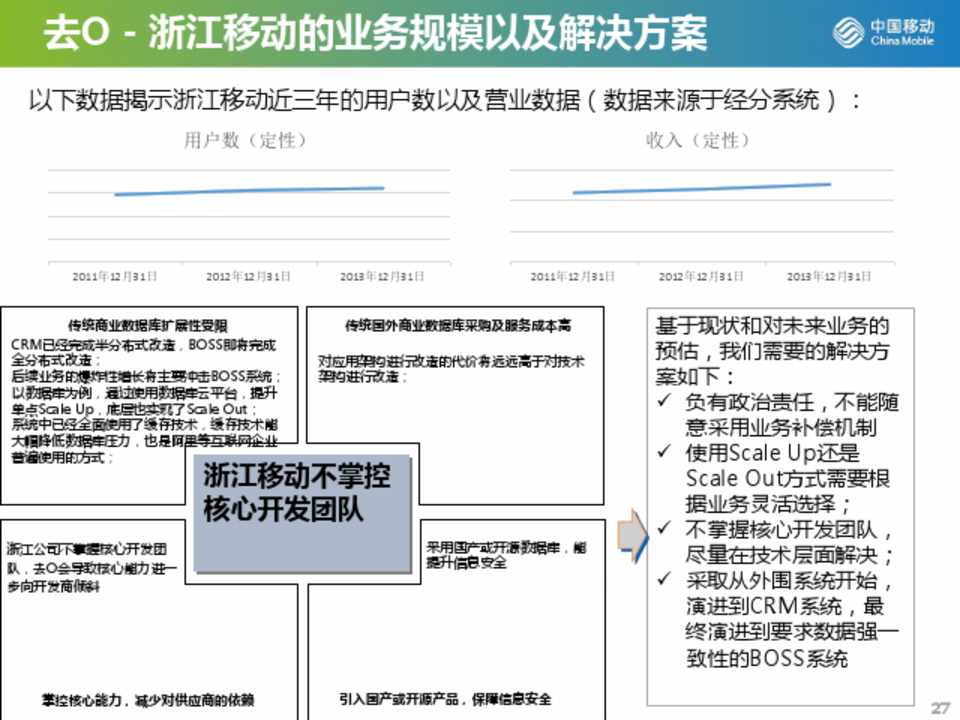The width and height of the screenshot is (960, 720).
Task: Click the 2013年12月31日 label on 收入 chart
Action: [x=828, y=276]
